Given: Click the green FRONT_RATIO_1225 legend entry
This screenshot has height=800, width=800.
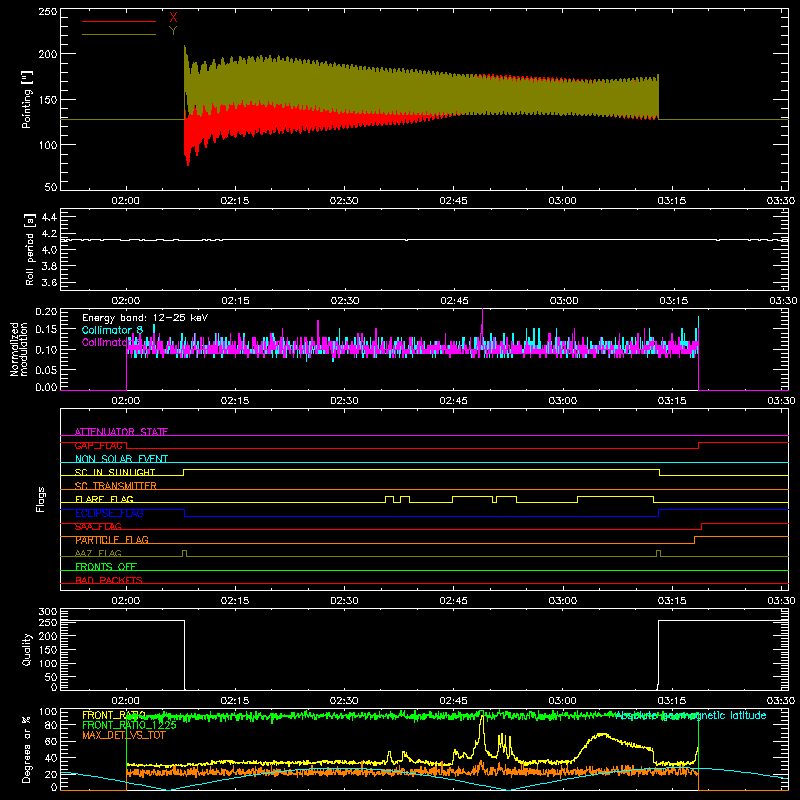Looking at the screenshot, I should pyautogui.click(x=129, y=724).
